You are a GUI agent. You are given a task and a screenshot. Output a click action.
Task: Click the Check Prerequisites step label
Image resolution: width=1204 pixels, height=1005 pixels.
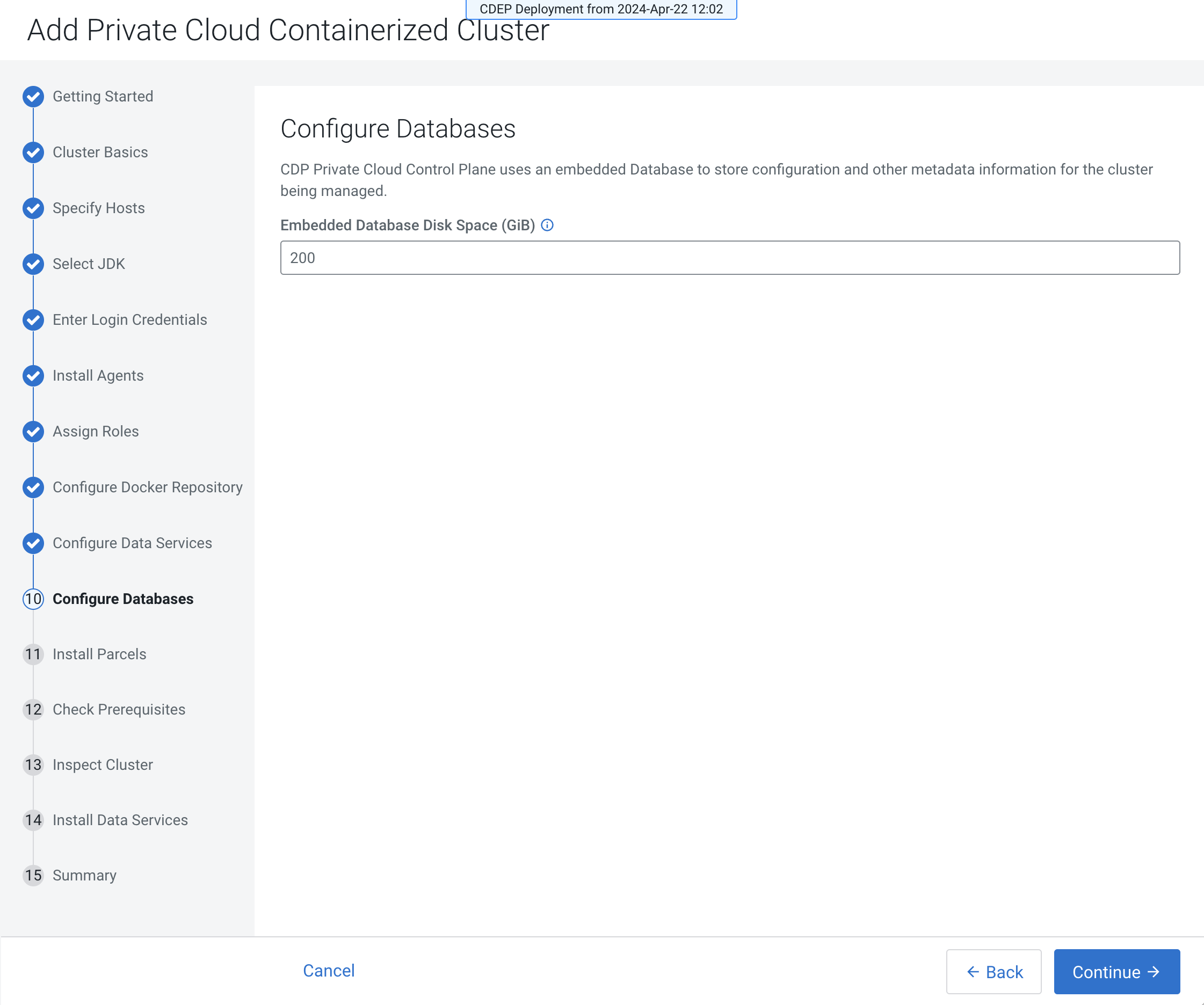pyautogui.click(x=119, y=709)
